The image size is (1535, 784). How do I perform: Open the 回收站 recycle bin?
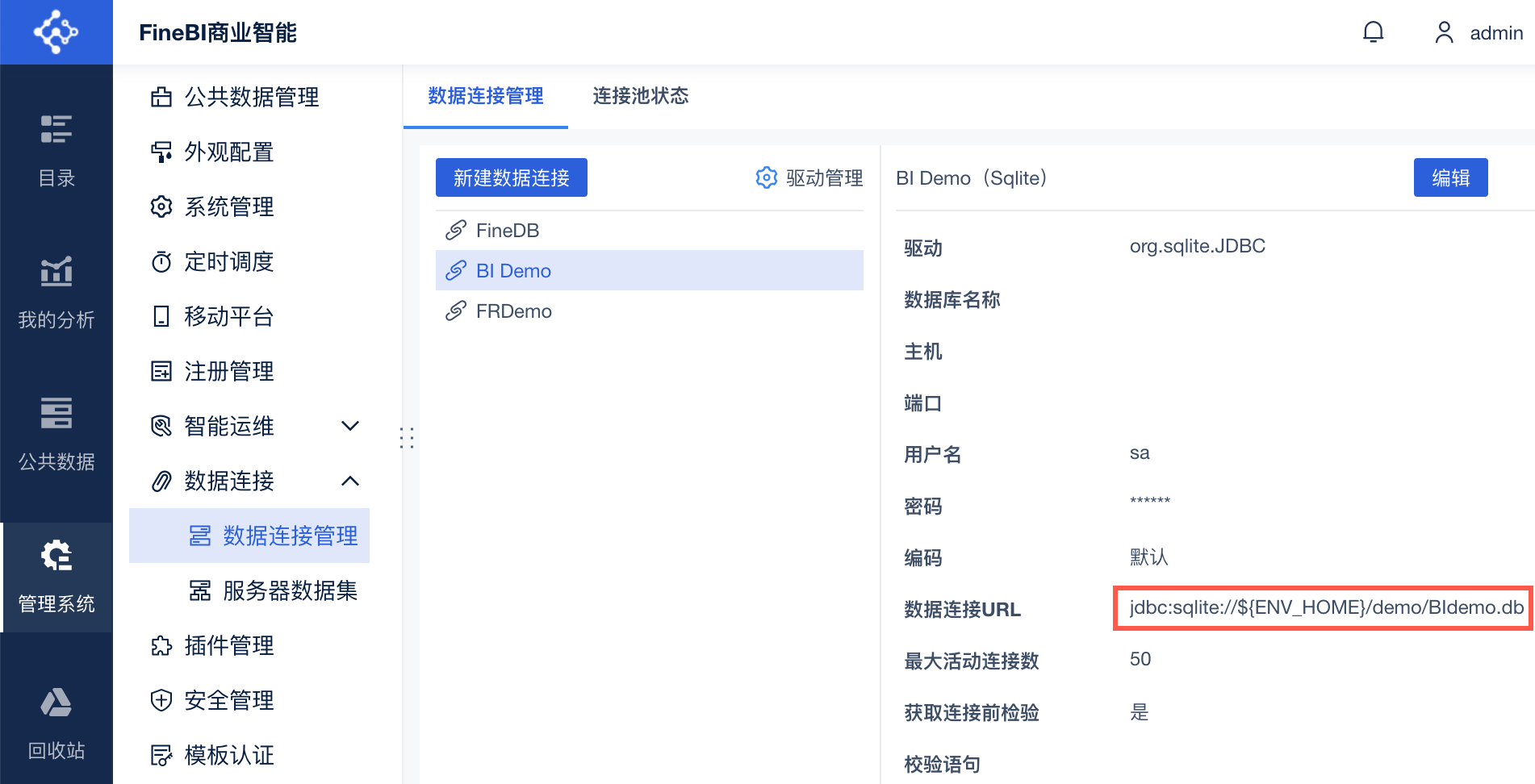click(x=56, y=724)
